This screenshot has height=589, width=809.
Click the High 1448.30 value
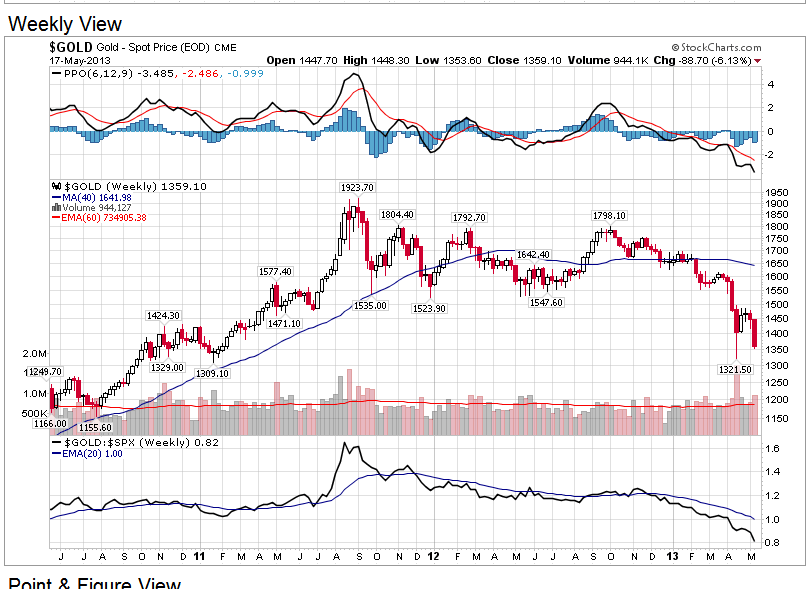coord(376,60)
